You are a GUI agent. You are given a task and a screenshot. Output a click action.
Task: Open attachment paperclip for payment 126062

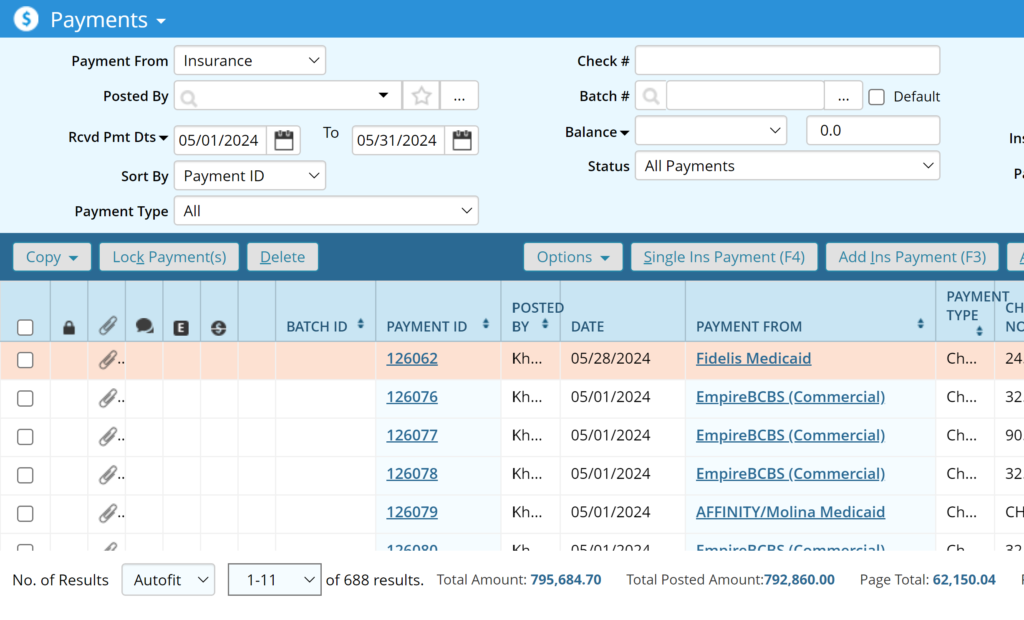tap(108, 360)
